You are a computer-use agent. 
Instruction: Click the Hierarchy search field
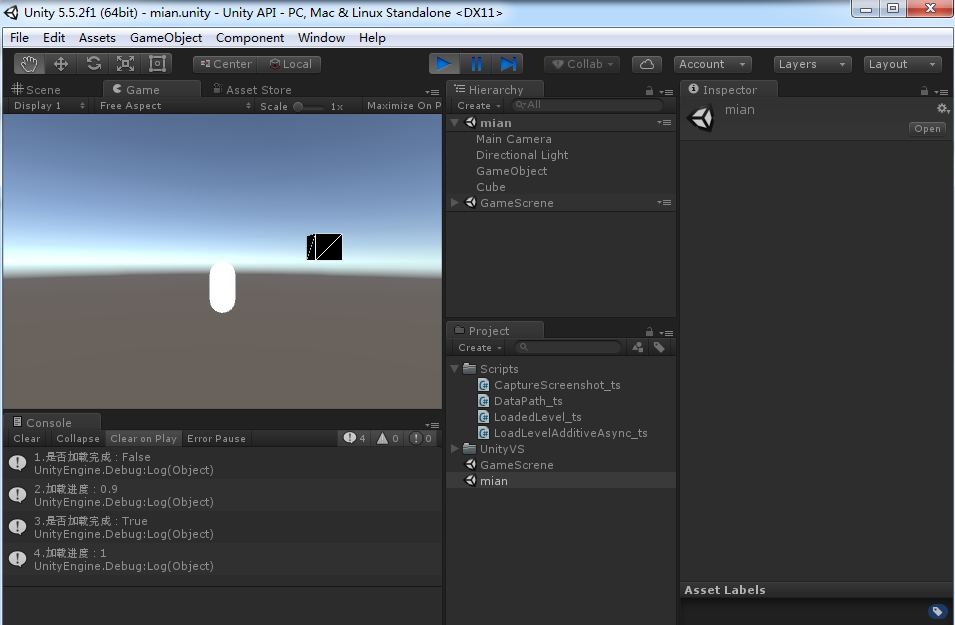587,105
